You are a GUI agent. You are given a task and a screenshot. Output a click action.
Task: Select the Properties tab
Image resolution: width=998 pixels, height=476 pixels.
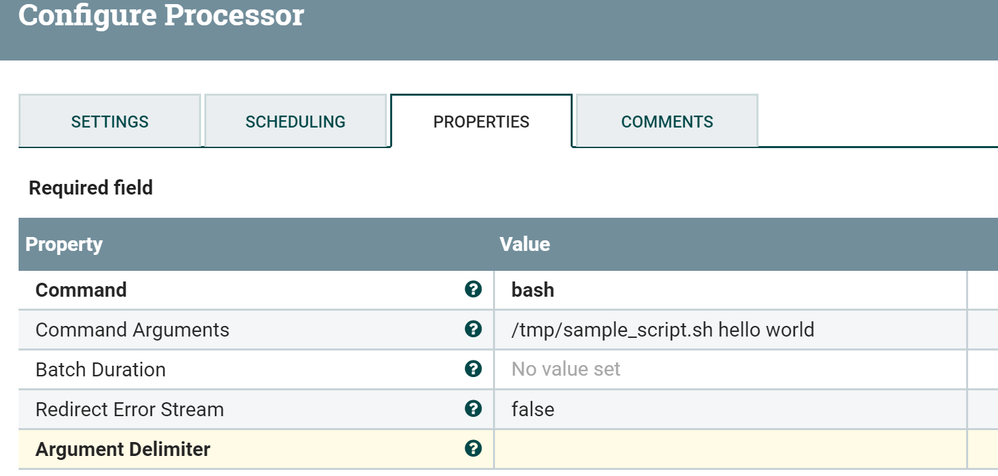click(481, 121)
